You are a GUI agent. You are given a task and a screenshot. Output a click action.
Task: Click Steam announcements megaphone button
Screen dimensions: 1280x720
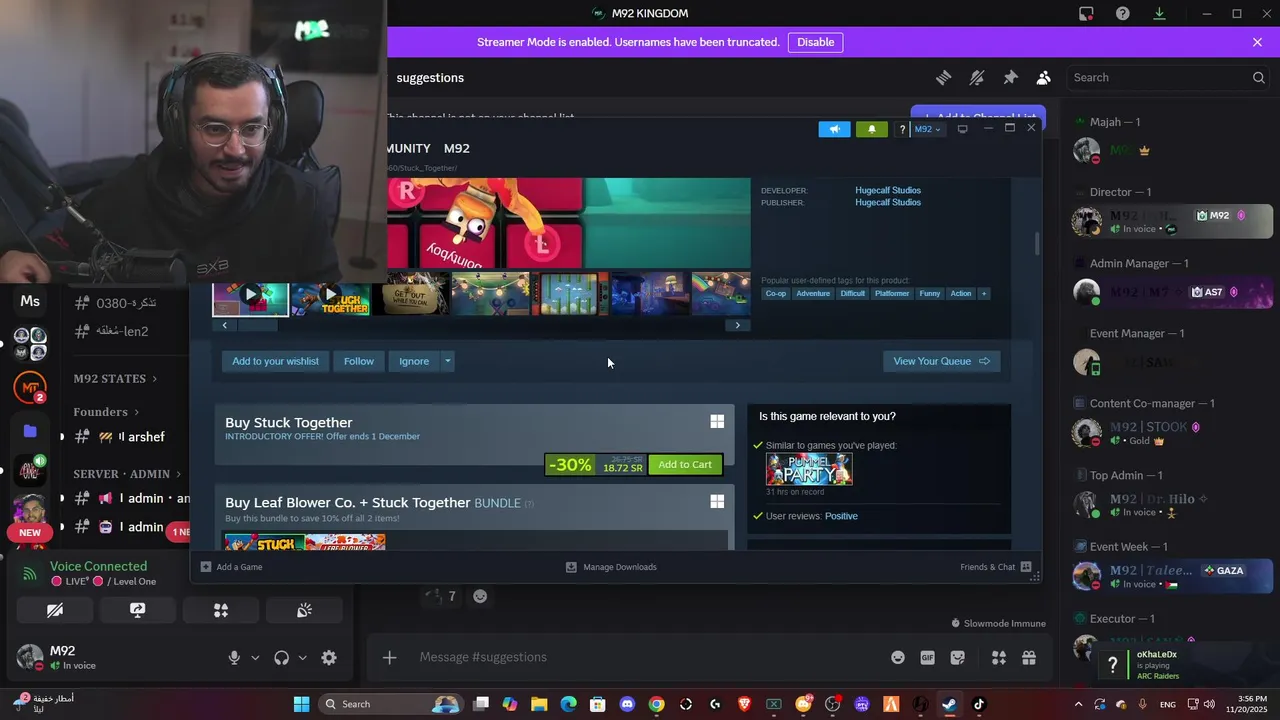click(834, 129)
